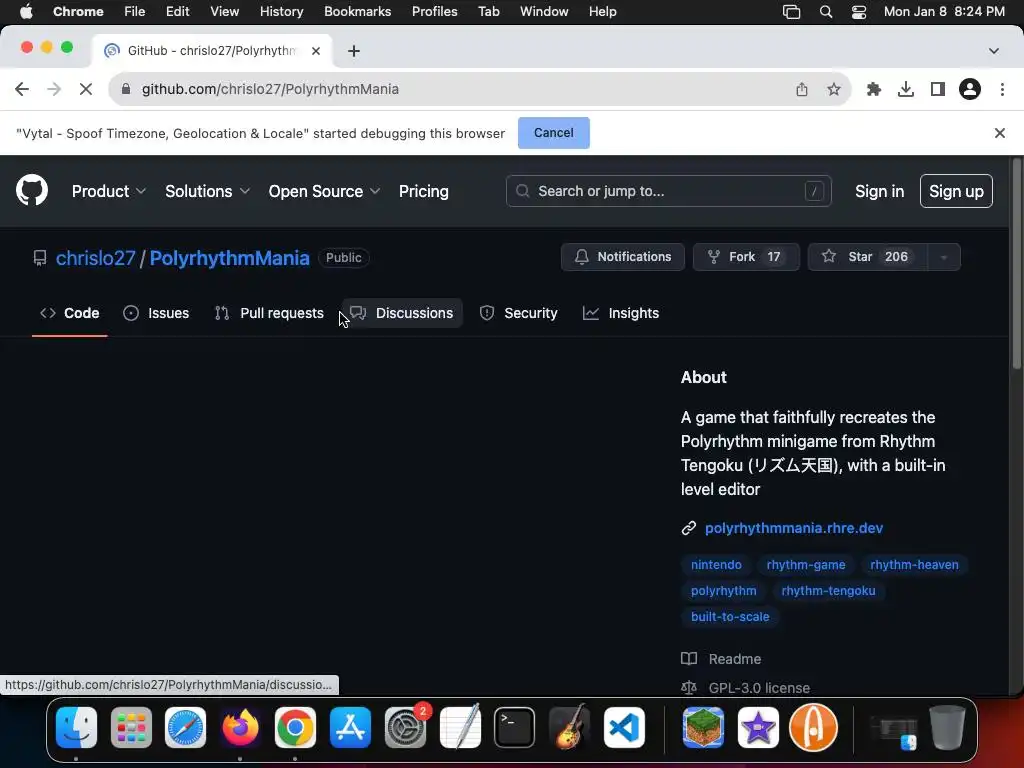Switch to the Issues tab
The width and height of the screenshot is (1024, 768).
[x=156, y=313]
